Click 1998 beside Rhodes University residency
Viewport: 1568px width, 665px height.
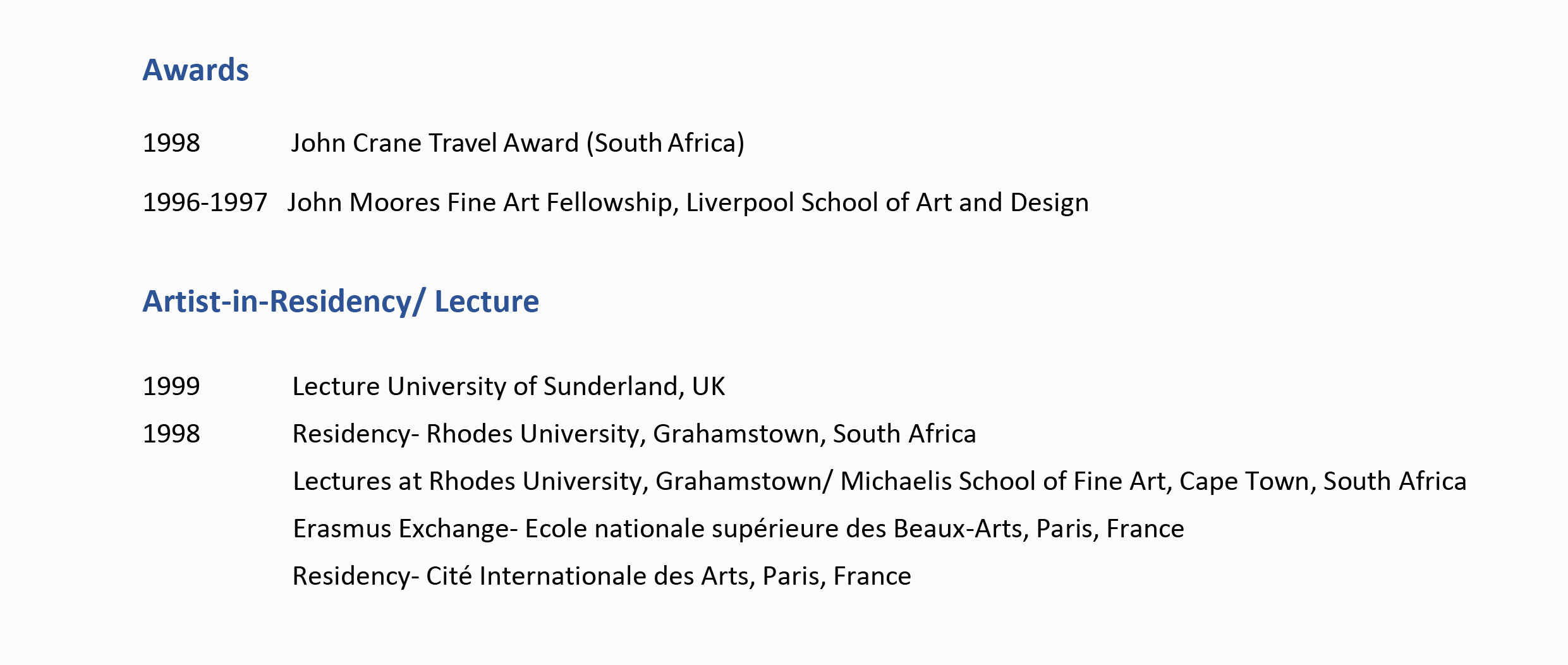pos(171,434)
